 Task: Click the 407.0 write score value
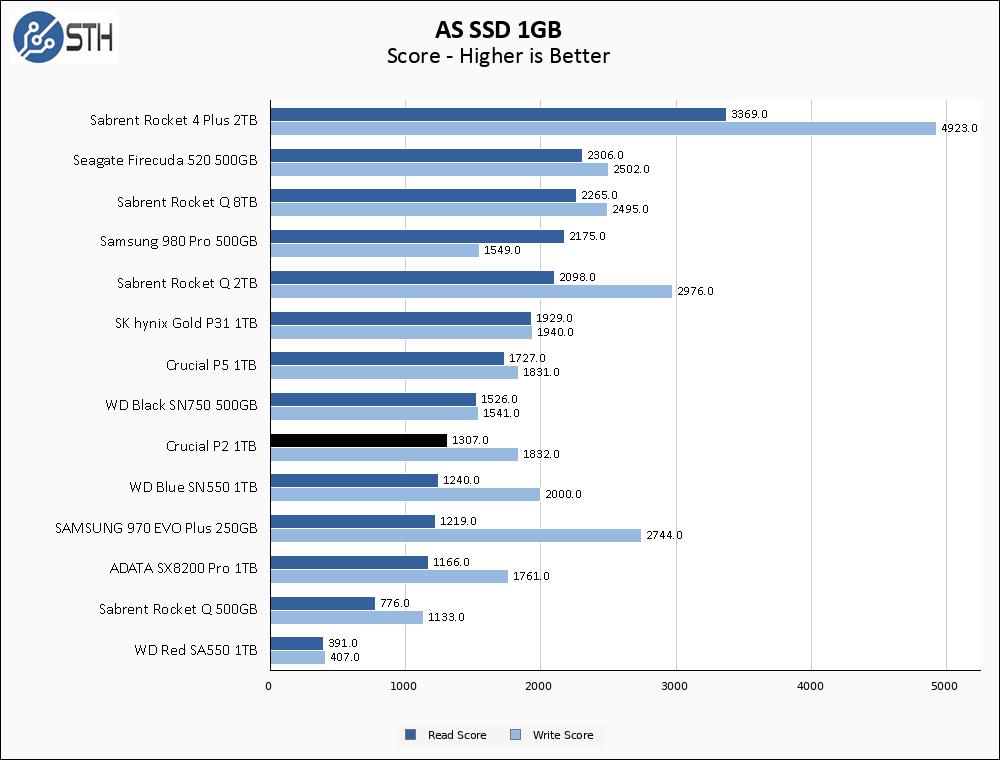344,657
